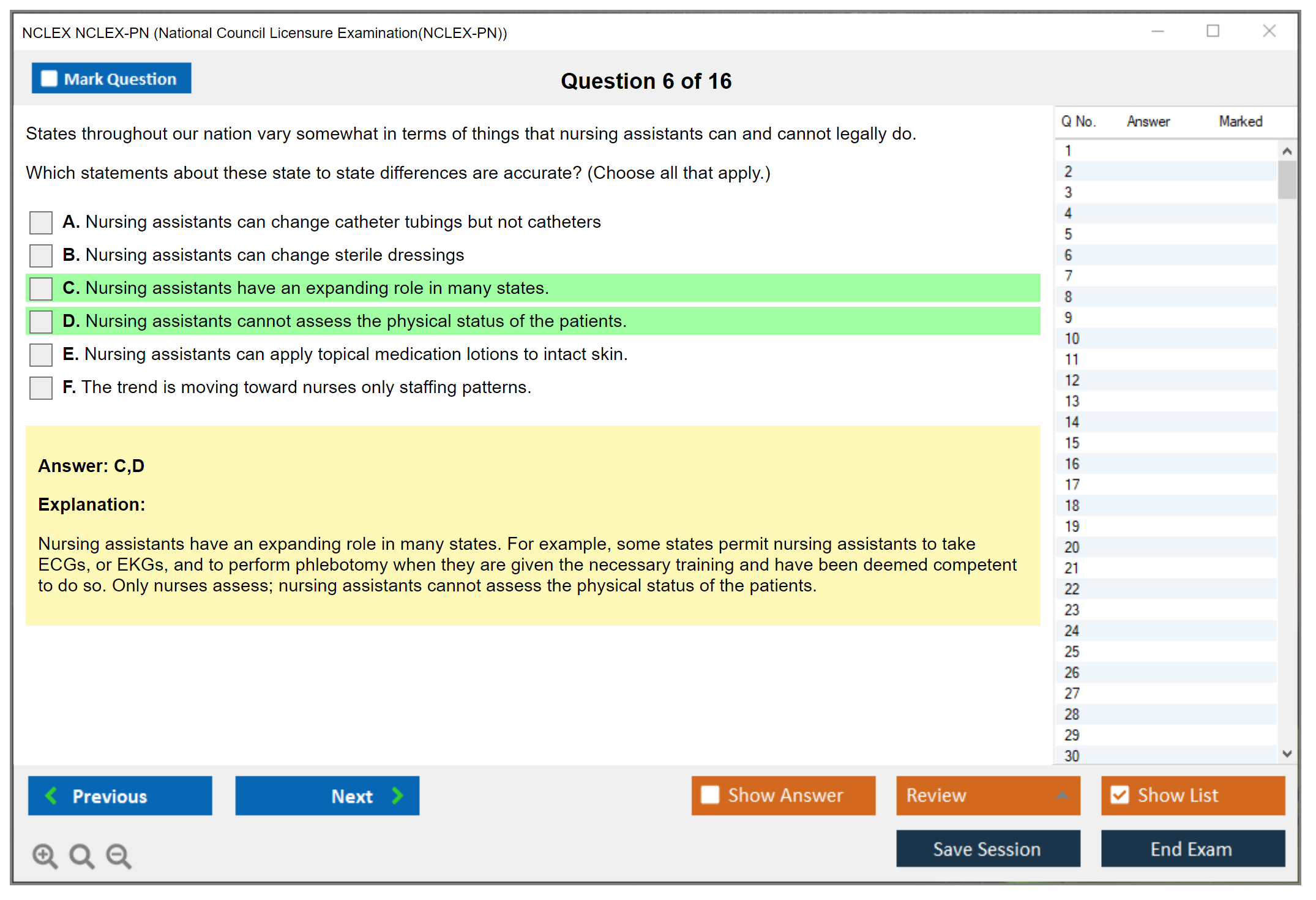1316x900 pixels.
Task: Select question 10 in the list
Action: tap(1072, 339)
